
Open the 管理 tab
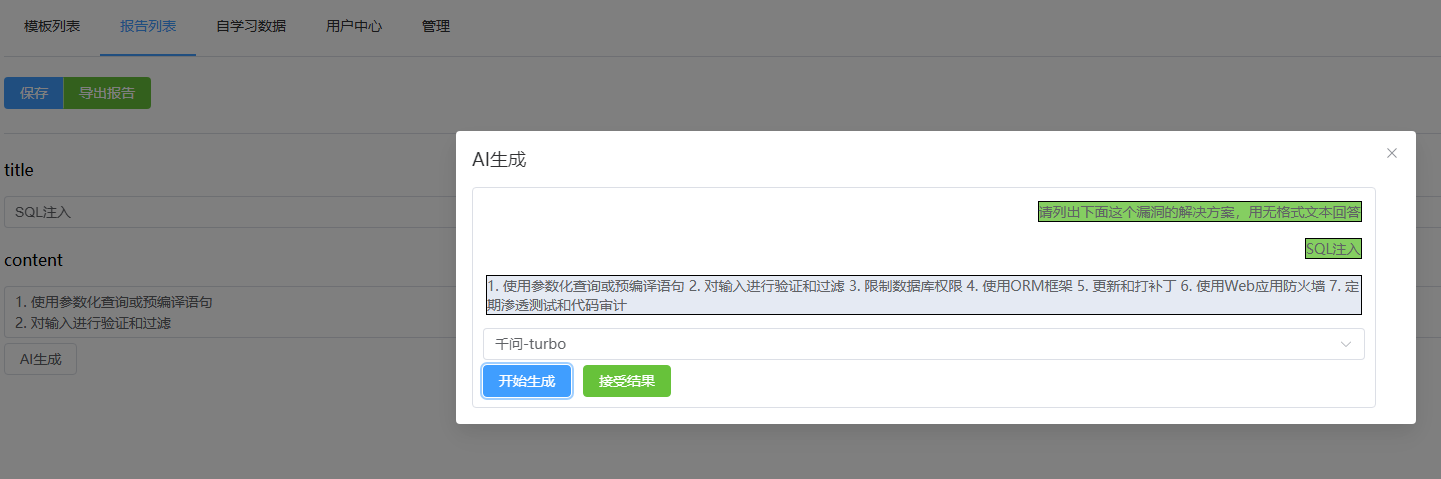(436, 27)
